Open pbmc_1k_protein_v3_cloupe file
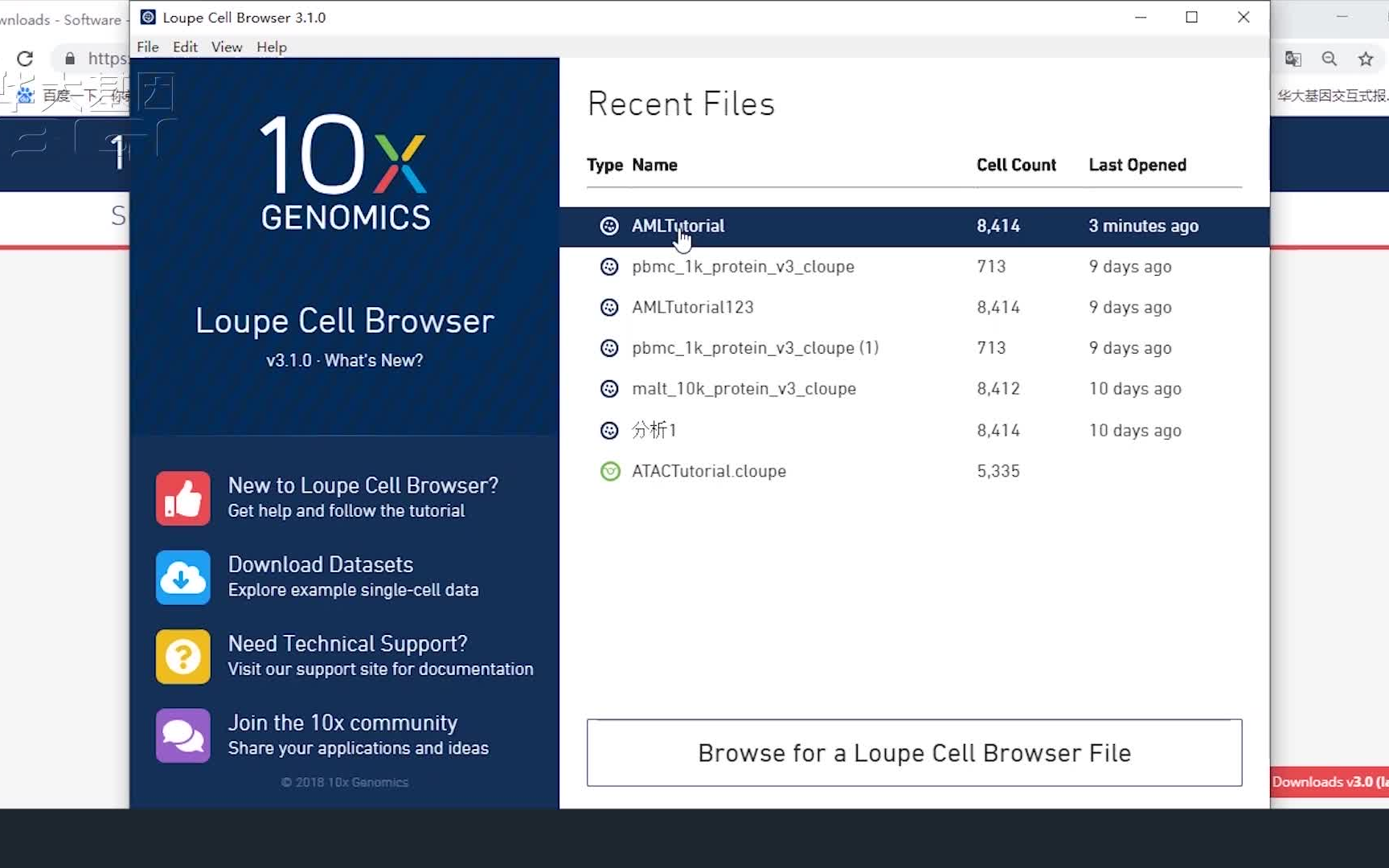 click(915, 267)
